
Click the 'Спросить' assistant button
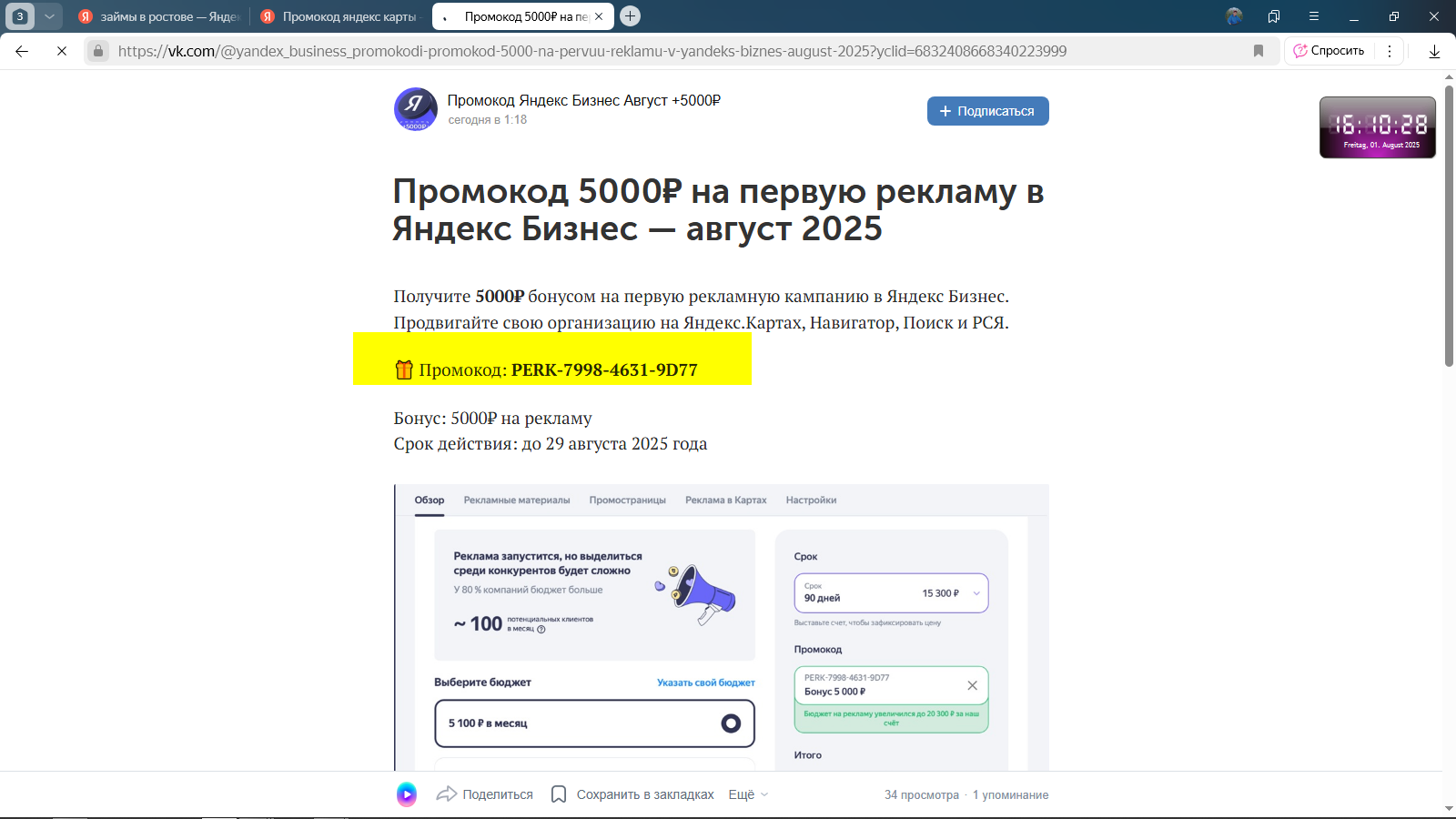pyautogui.click(x=1330, y=51)
